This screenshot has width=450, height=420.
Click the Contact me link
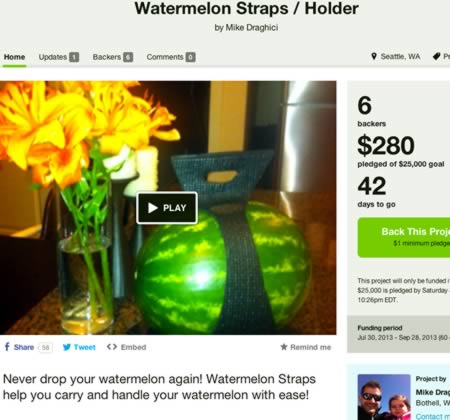[433, 416]
